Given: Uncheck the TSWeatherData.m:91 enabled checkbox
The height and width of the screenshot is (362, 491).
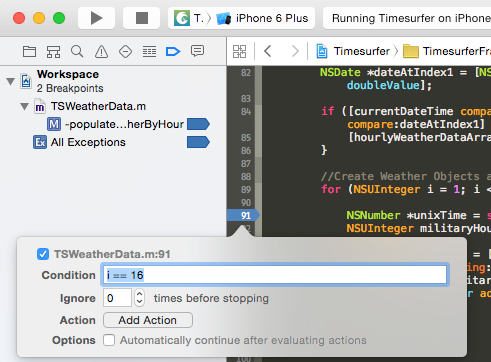Looking at the screenshot, I should (43, 254).
